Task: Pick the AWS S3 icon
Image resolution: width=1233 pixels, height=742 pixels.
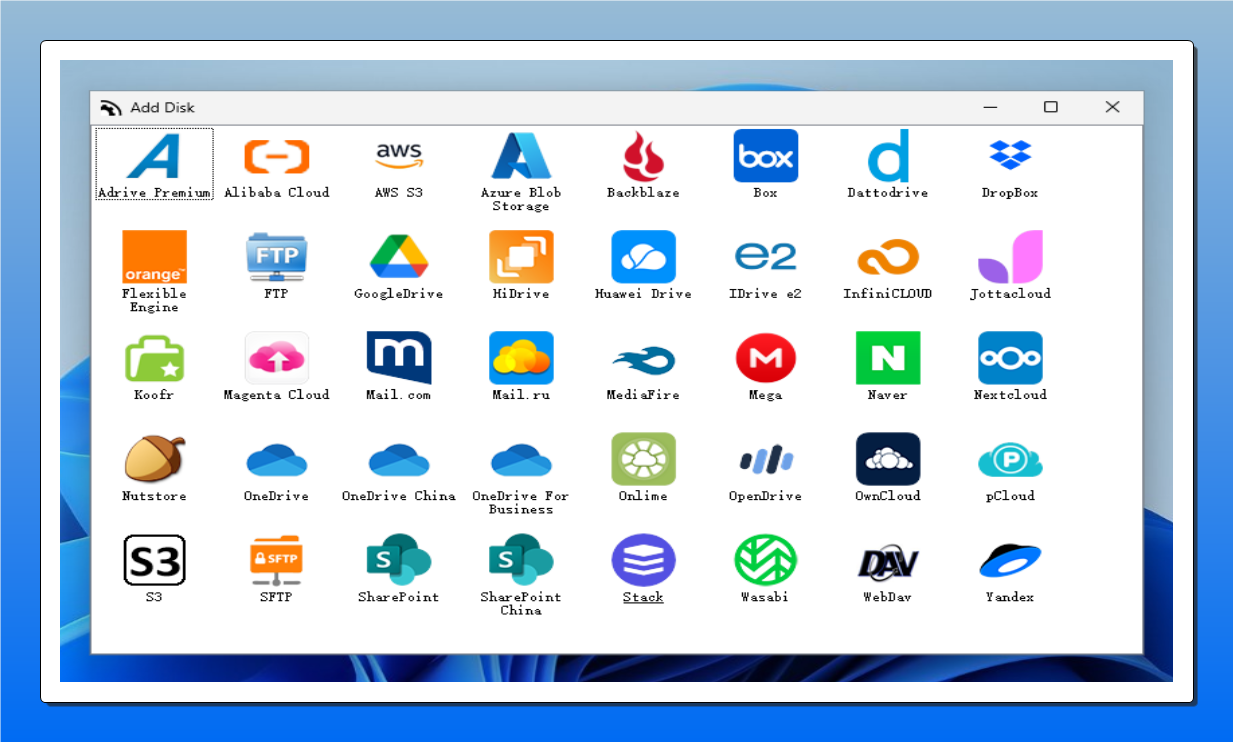Action: coord(399,156)
